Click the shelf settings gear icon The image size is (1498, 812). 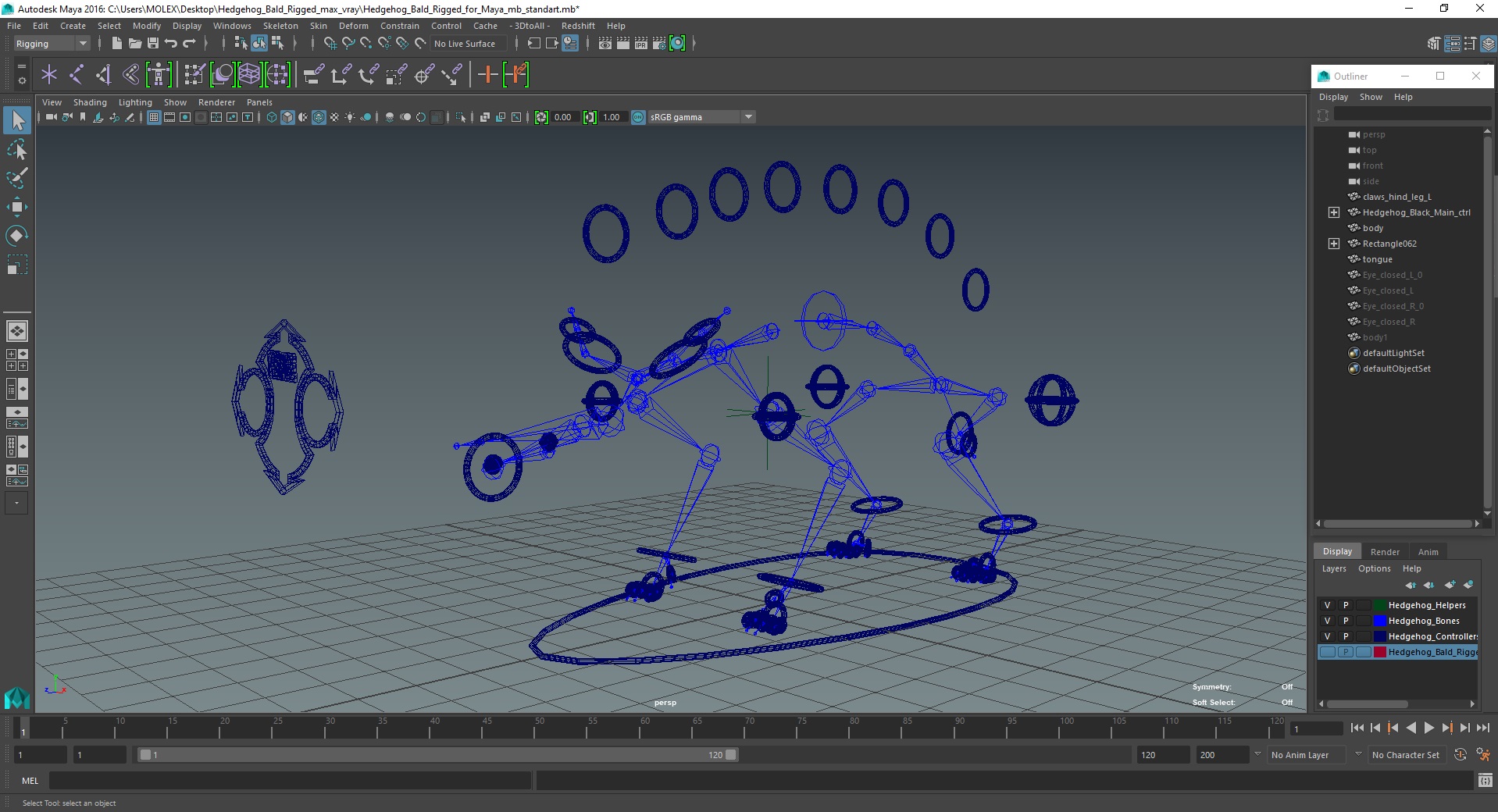coord(22,80)
